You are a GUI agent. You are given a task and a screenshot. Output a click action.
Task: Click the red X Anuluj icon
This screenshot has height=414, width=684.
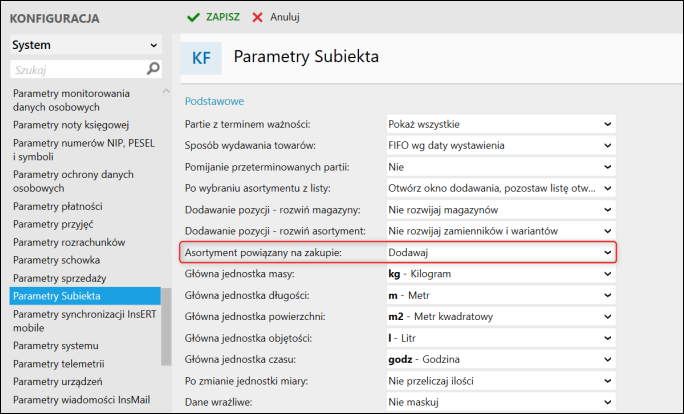(x=258, y=17)
